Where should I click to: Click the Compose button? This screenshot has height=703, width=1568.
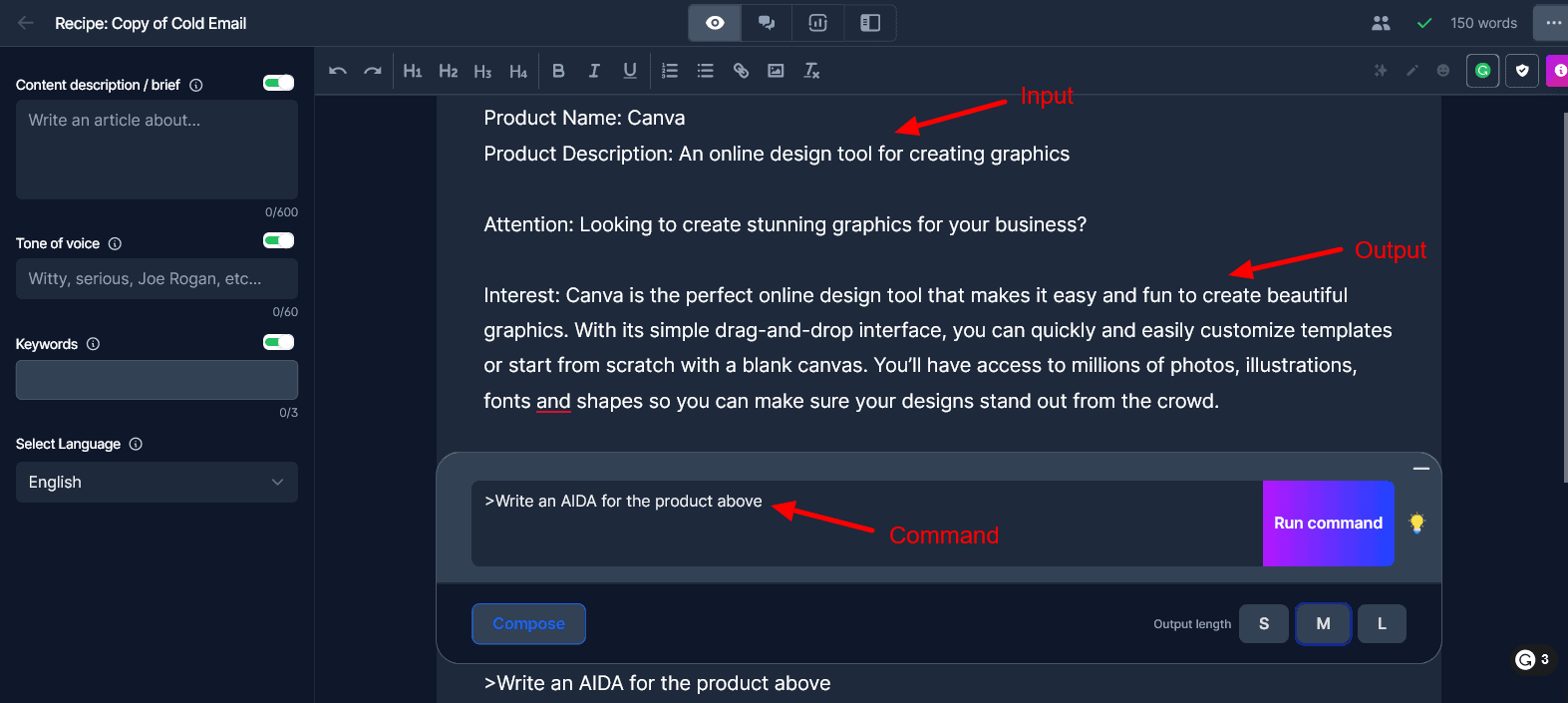(528, 624)
